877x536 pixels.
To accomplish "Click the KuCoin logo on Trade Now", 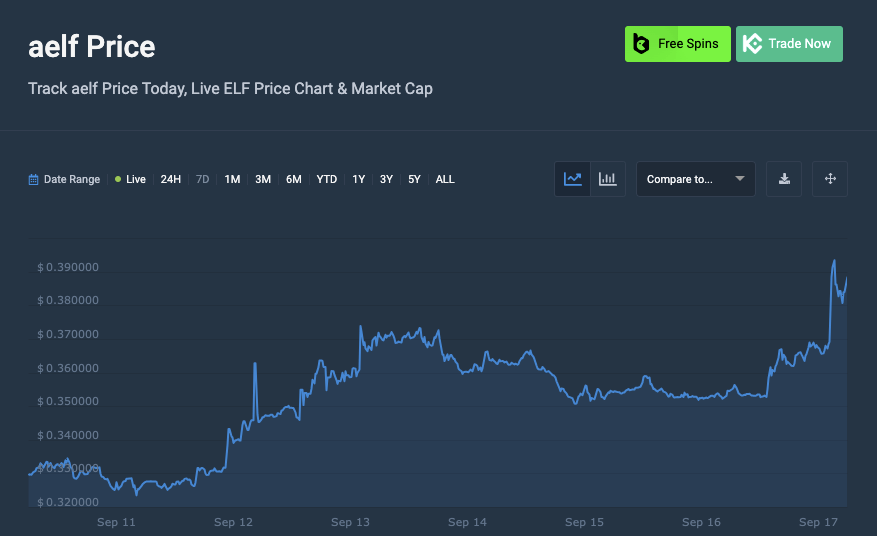I will click(752, 44).
